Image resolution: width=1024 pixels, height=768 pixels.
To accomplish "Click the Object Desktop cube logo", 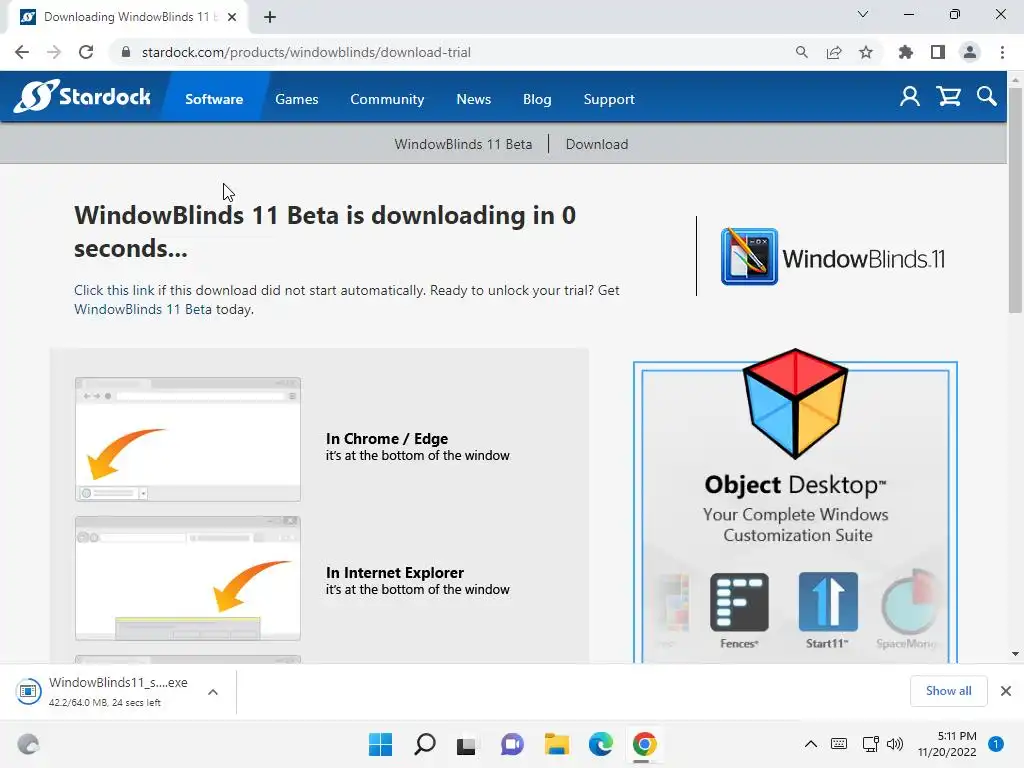I will tap(795, 404).
